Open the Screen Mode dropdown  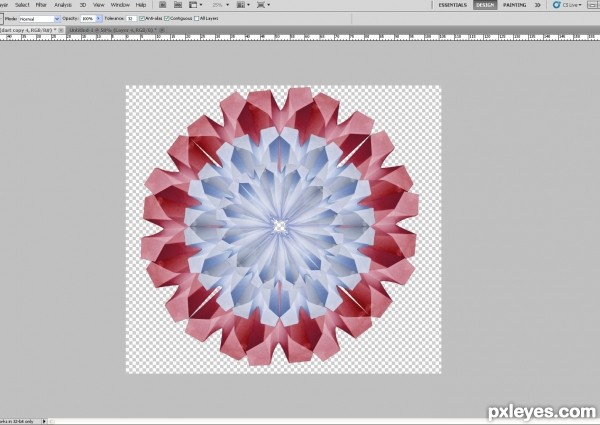point(263,5)
